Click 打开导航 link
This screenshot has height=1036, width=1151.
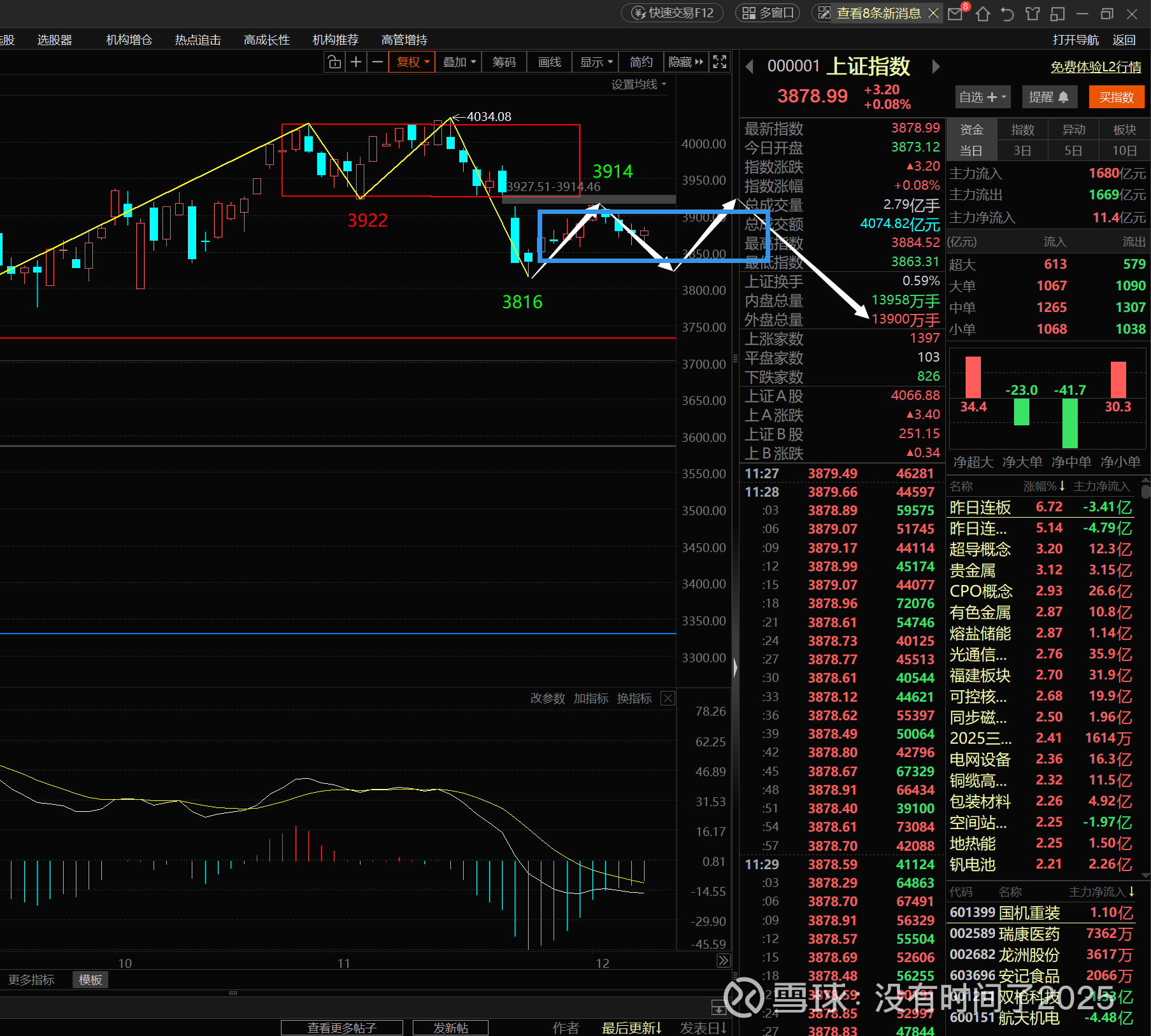point(1076,40)
